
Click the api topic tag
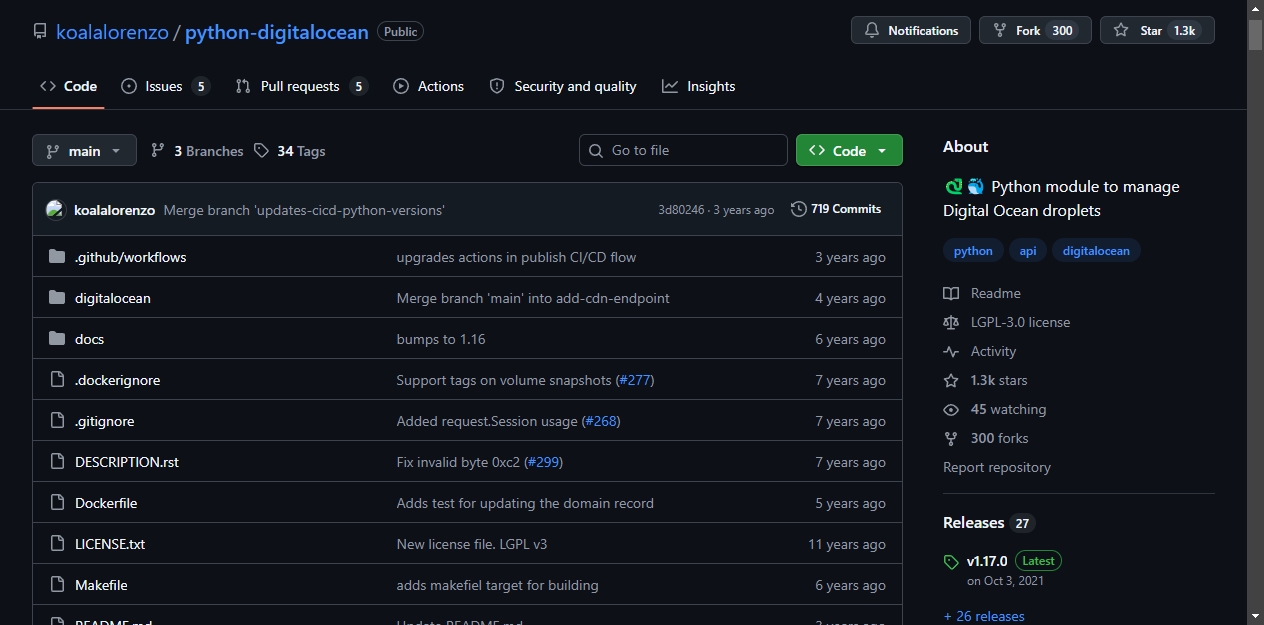[x=1028, y=251]
